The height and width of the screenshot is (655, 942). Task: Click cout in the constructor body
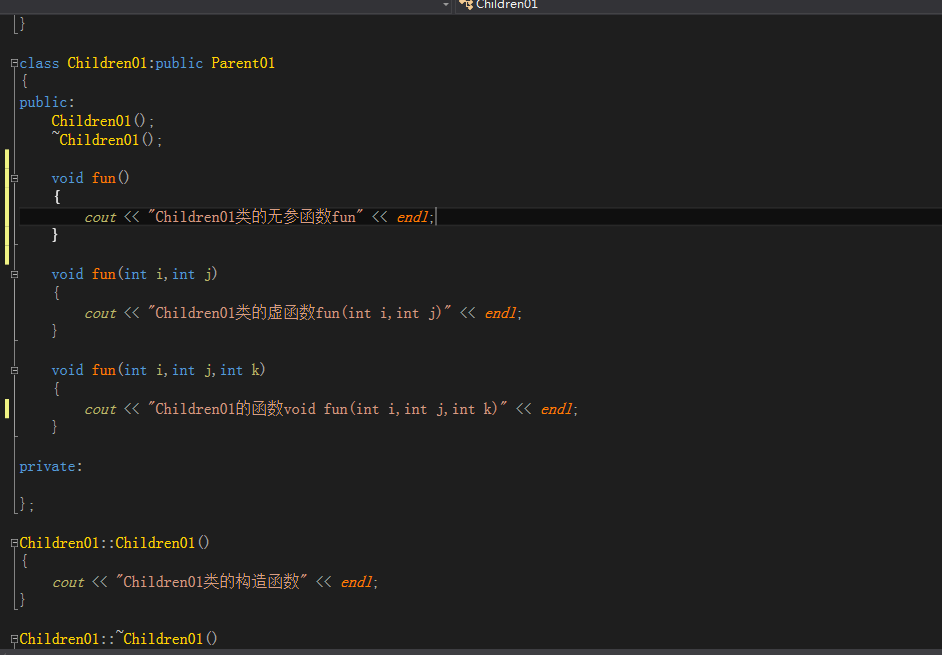tap(68, 582)
